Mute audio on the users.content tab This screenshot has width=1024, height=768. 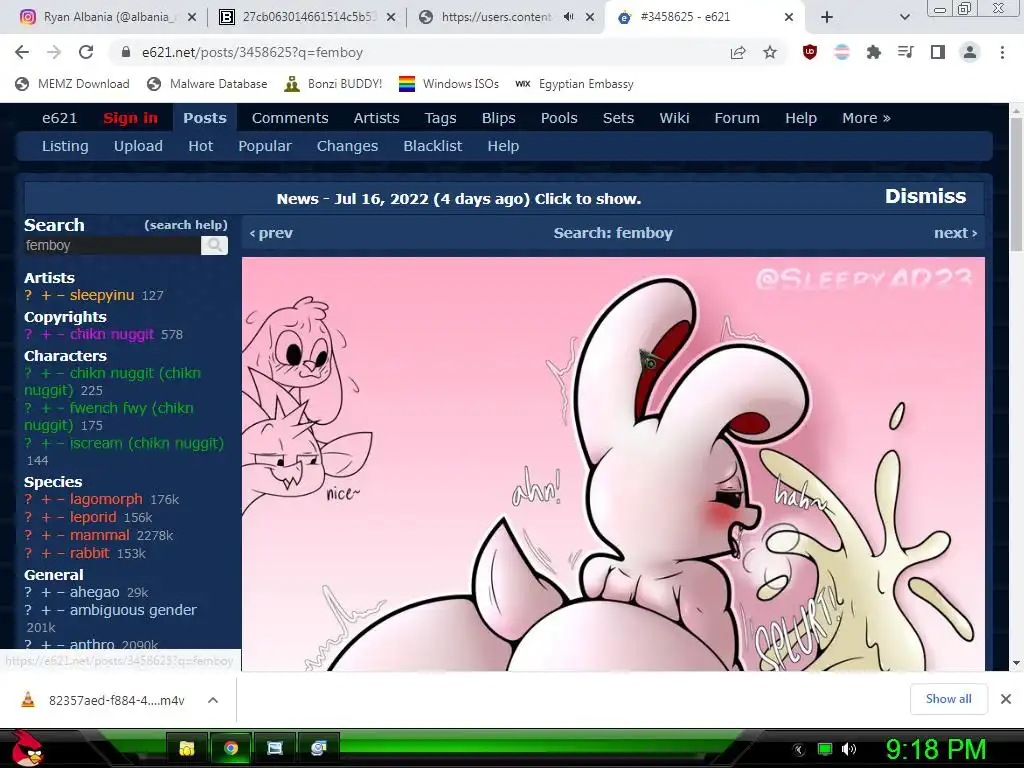click(x=569, y=17)
